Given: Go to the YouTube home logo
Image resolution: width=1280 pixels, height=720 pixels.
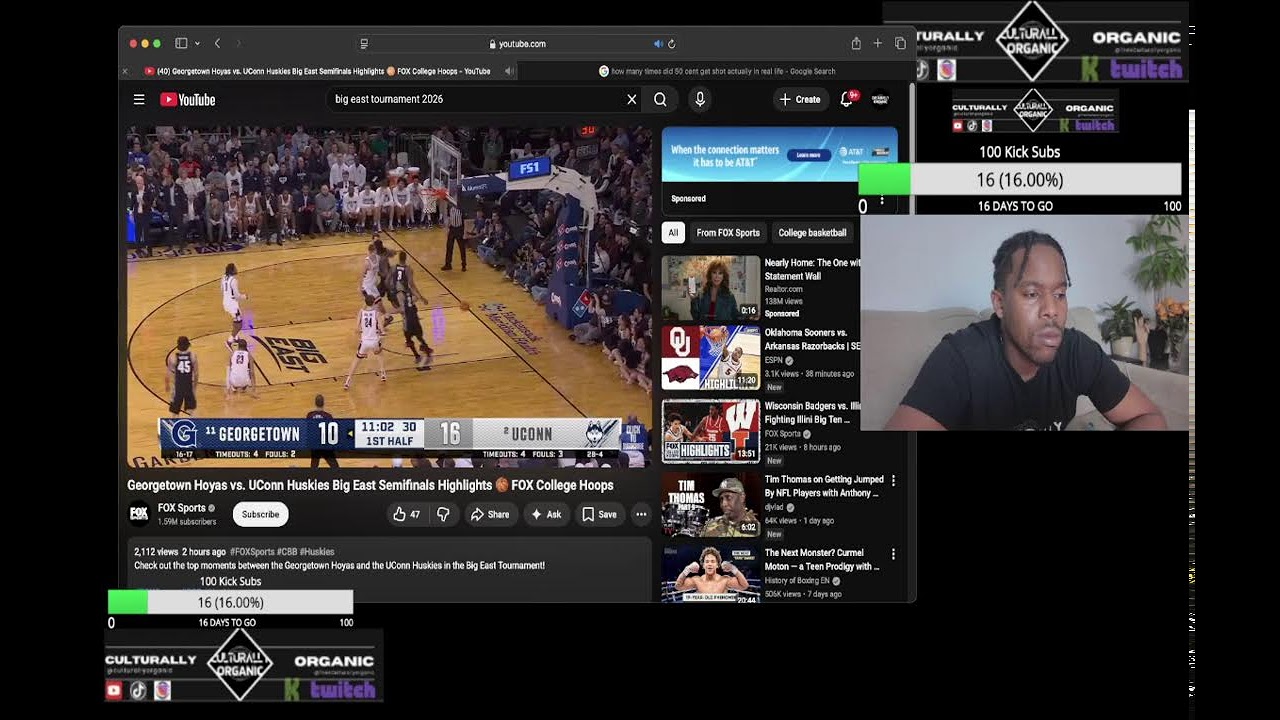Looking at the screenshot, I should point(187,99).
